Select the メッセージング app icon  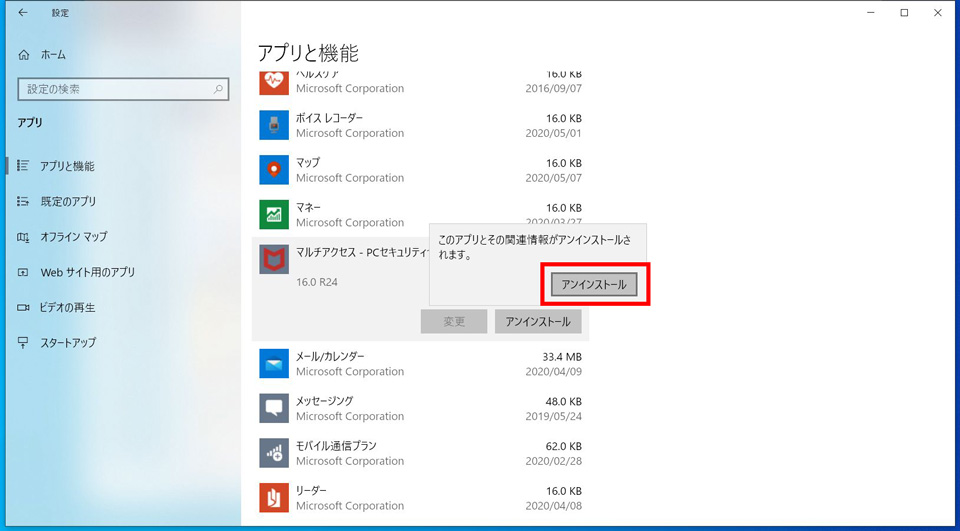[x=274, y=408]
